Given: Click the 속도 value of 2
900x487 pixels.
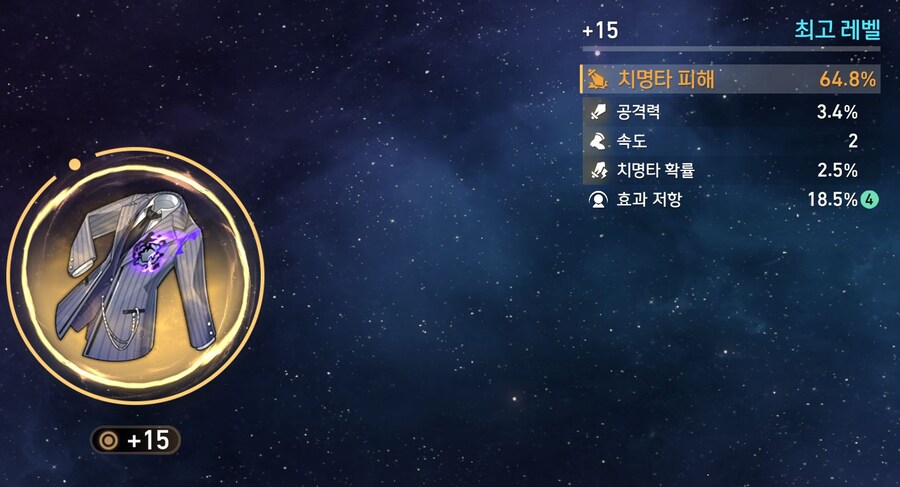Looking at the screenshot, I should tap(853, 141).
